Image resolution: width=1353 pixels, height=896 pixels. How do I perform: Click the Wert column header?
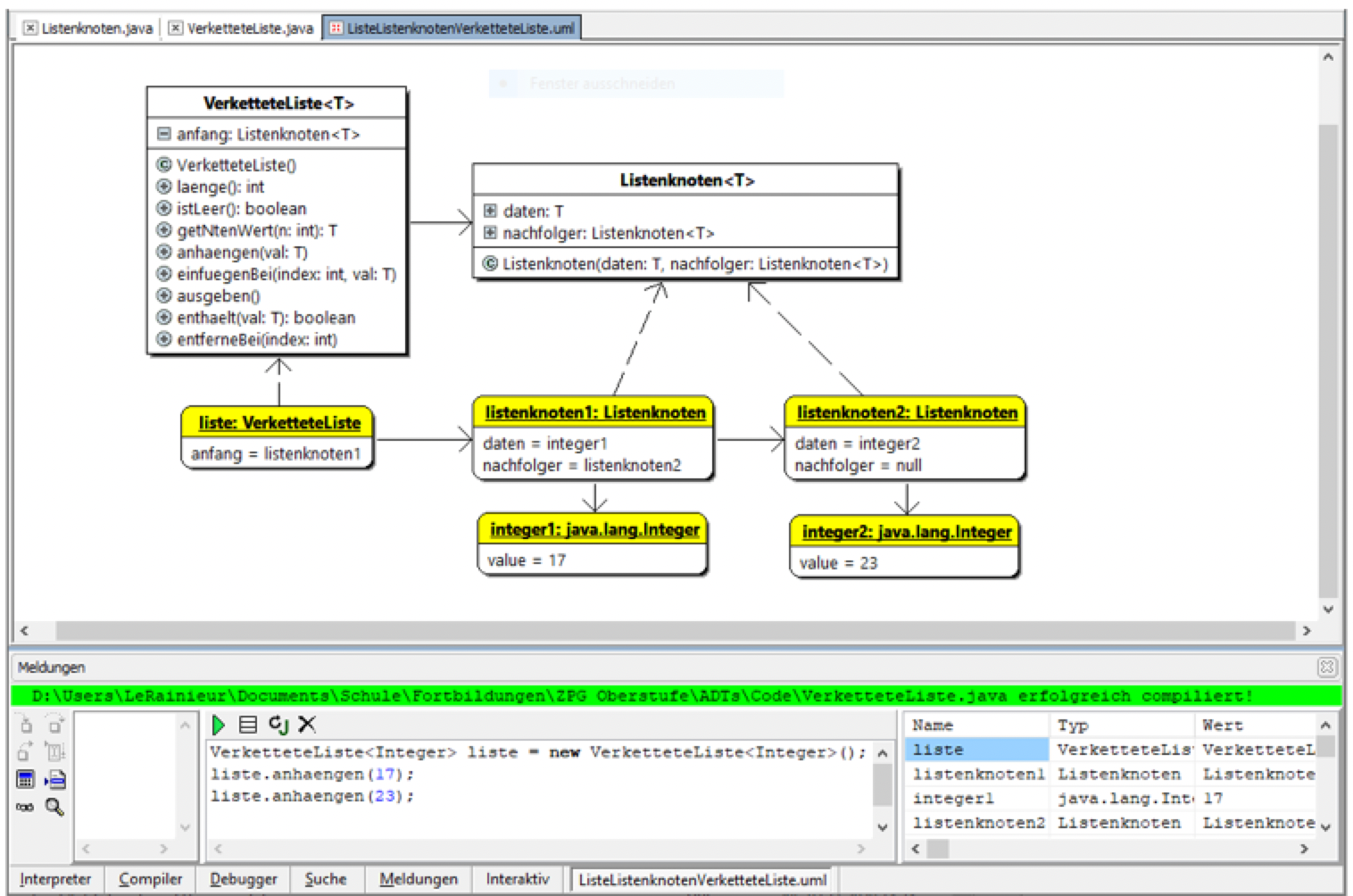point(1223,725)
